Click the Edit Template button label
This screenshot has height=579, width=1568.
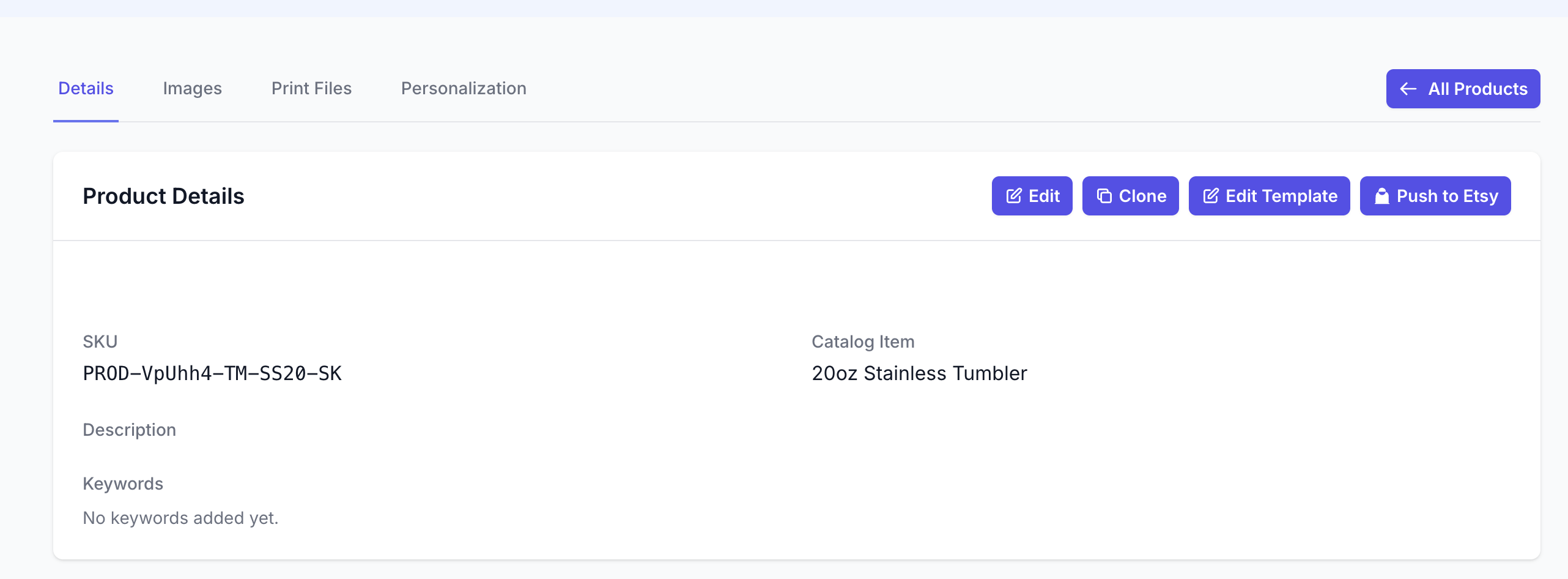click(x=1281, y=196)
